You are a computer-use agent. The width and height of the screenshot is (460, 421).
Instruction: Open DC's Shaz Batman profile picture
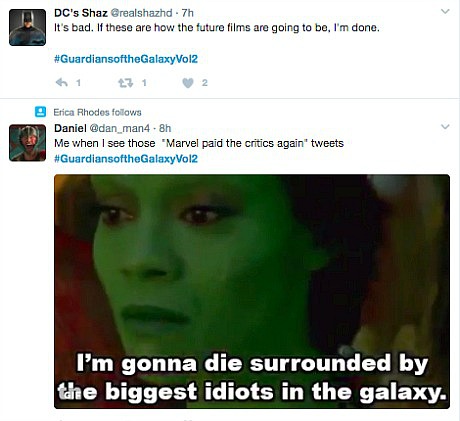(27, 27)
